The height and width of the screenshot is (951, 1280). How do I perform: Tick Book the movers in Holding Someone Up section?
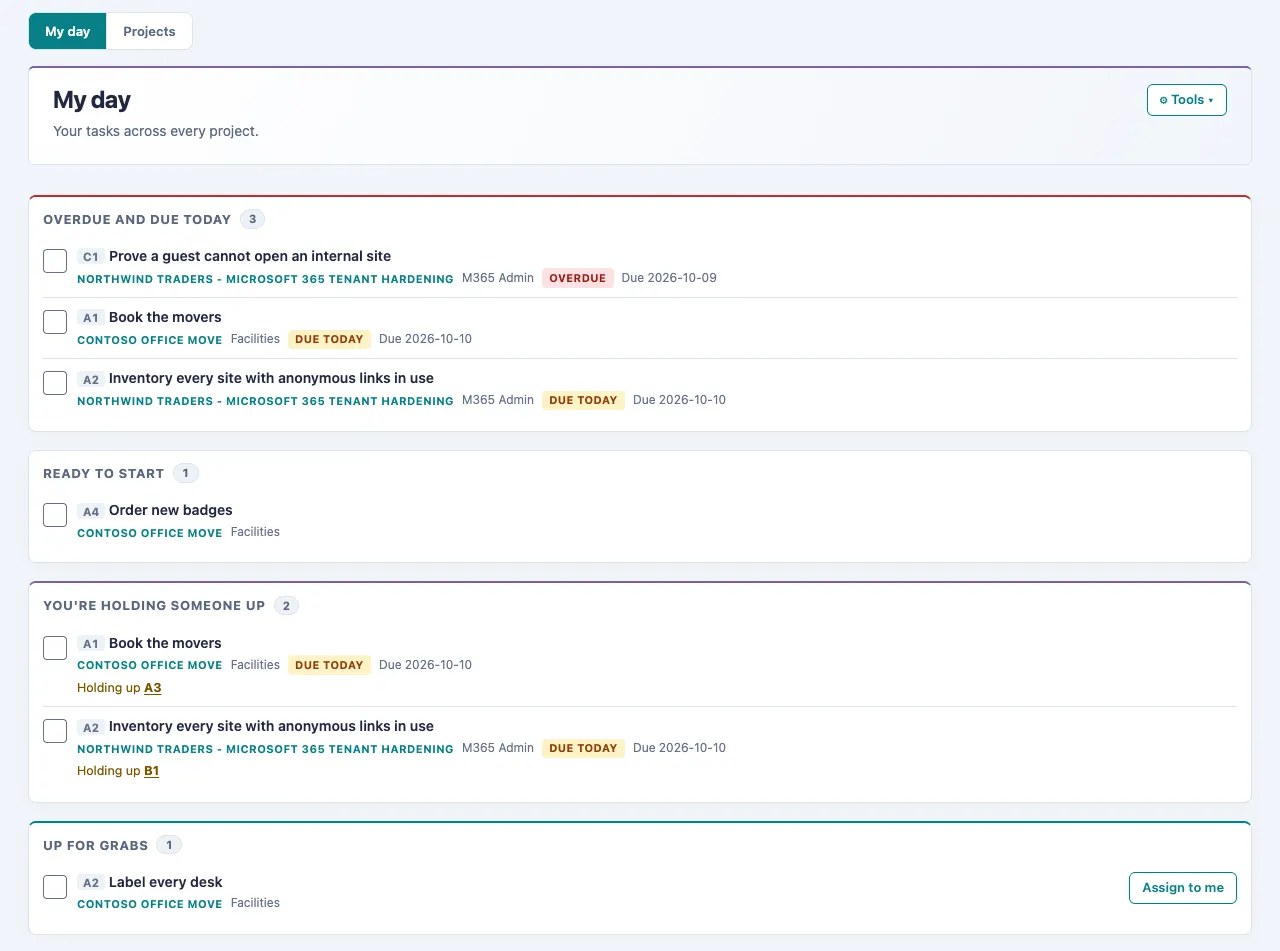[55, 648]
